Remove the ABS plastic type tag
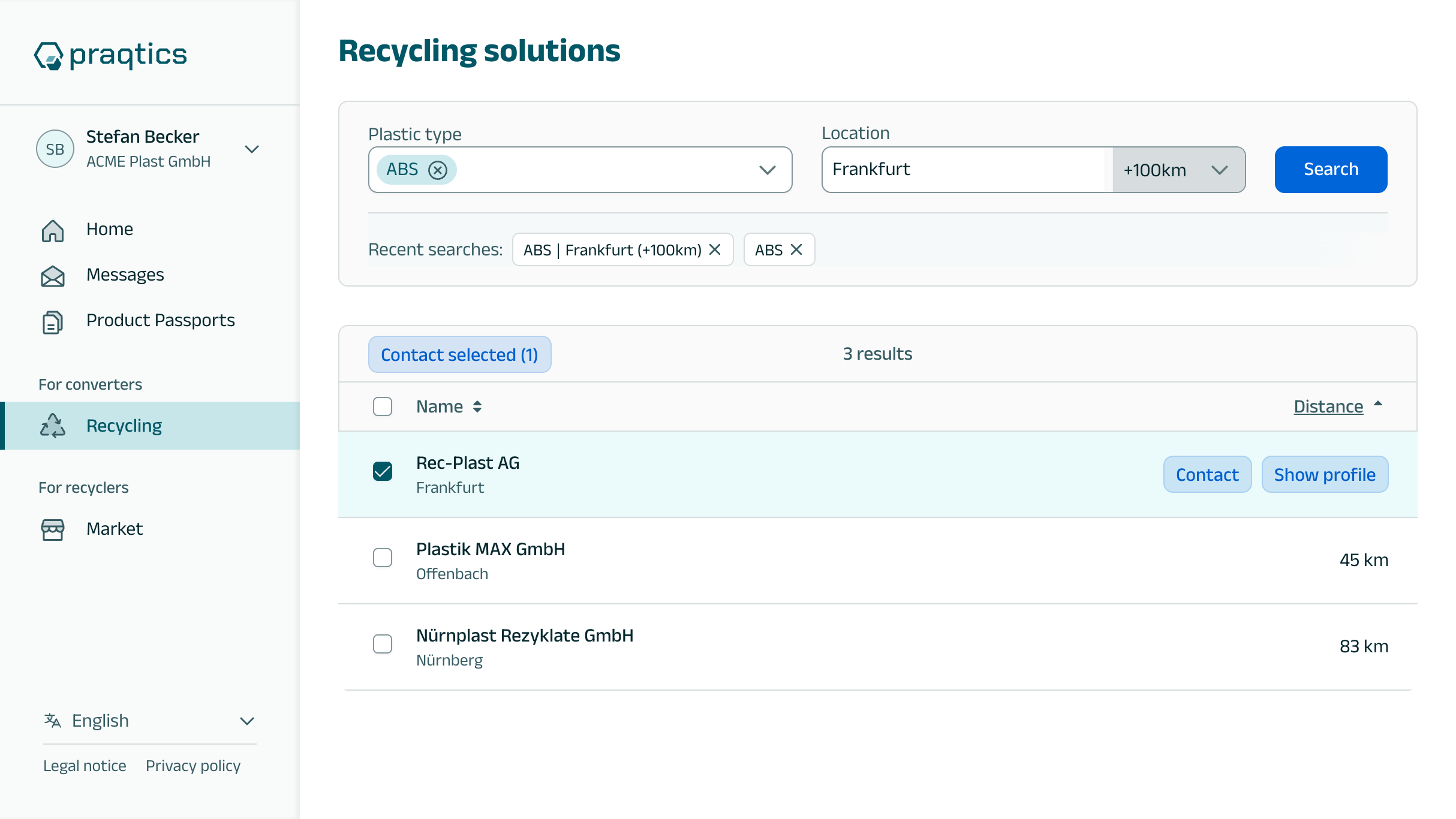 [x=438, y=170]
